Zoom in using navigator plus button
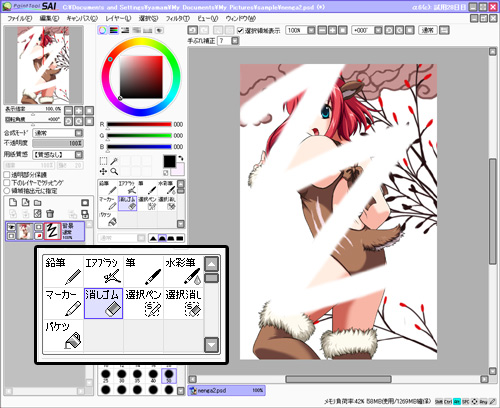 (x=79, y=110)
